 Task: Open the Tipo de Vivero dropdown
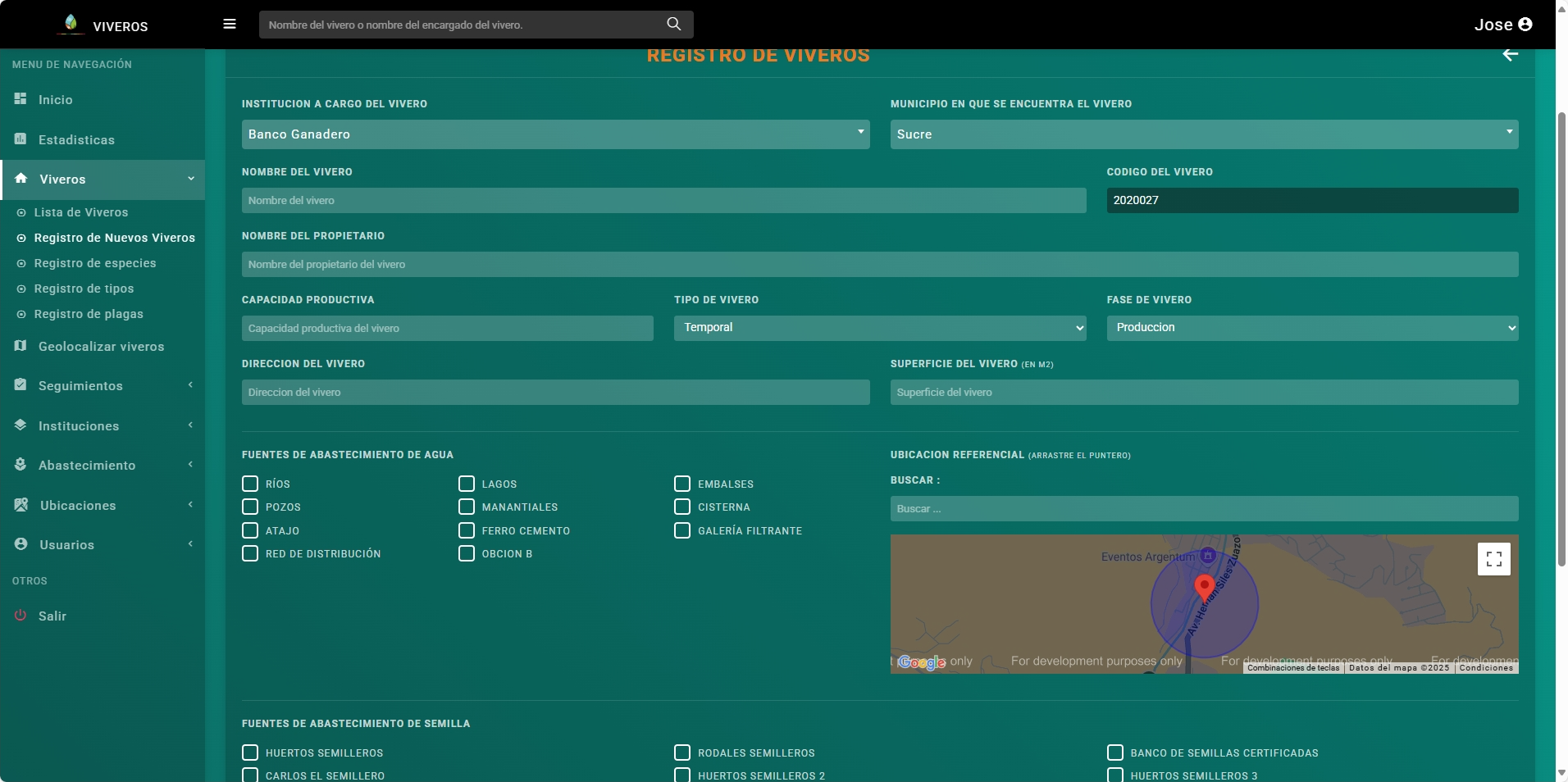879,328
